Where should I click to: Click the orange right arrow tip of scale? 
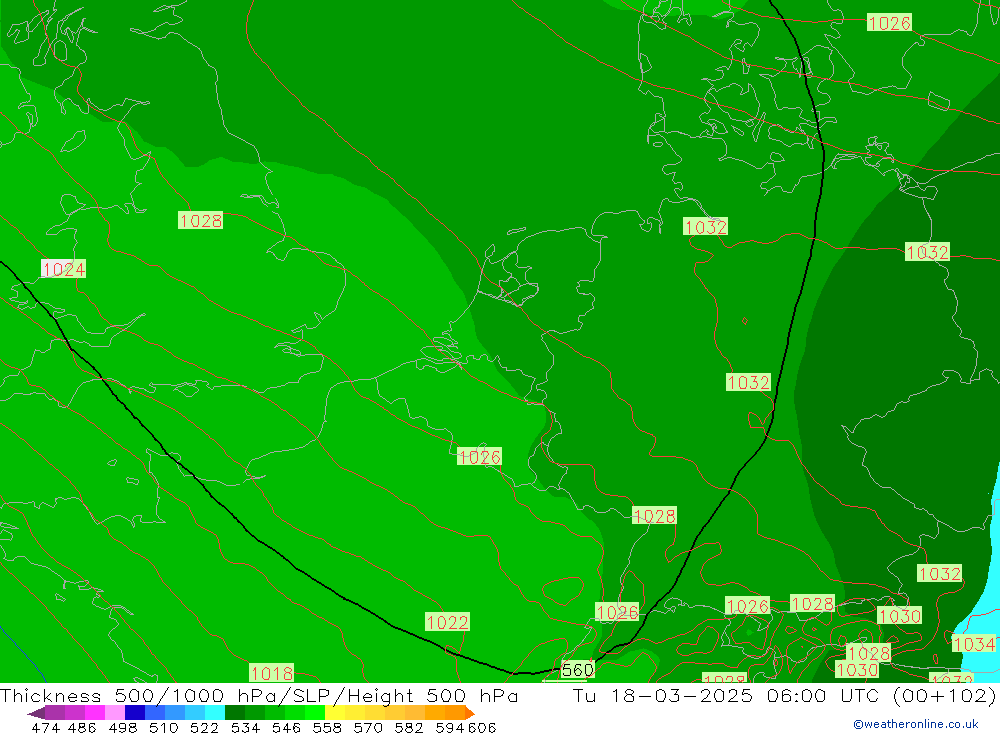point(470,713)
